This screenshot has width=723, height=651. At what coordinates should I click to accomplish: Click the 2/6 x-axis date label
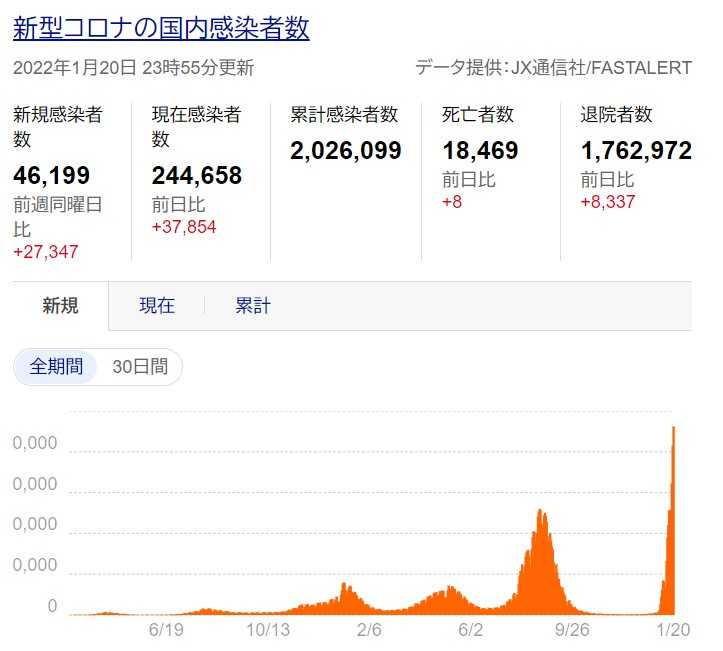click(x=369, y=631)
